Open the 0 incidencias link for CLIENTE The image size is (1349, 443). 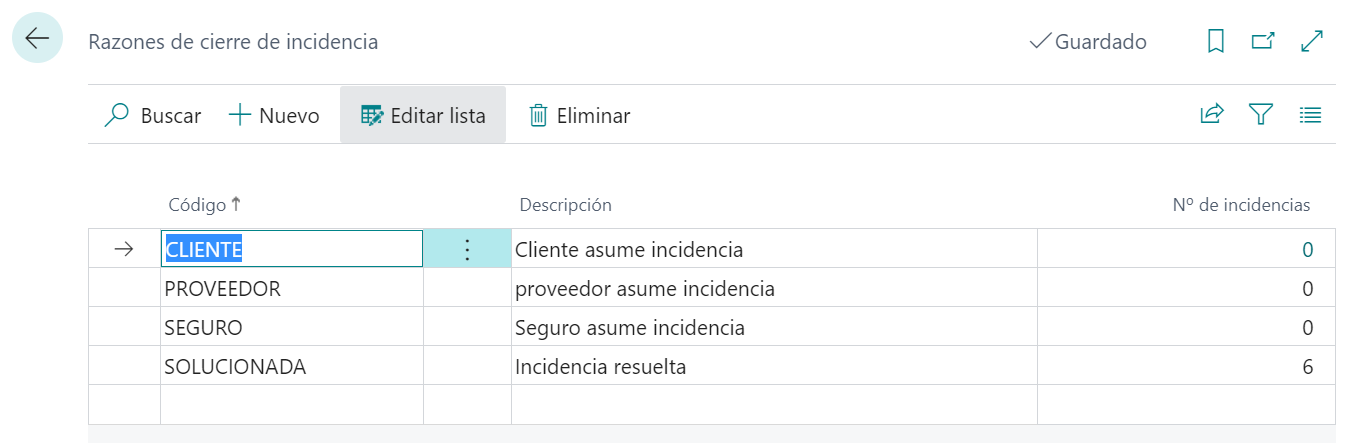point(1307,249)
